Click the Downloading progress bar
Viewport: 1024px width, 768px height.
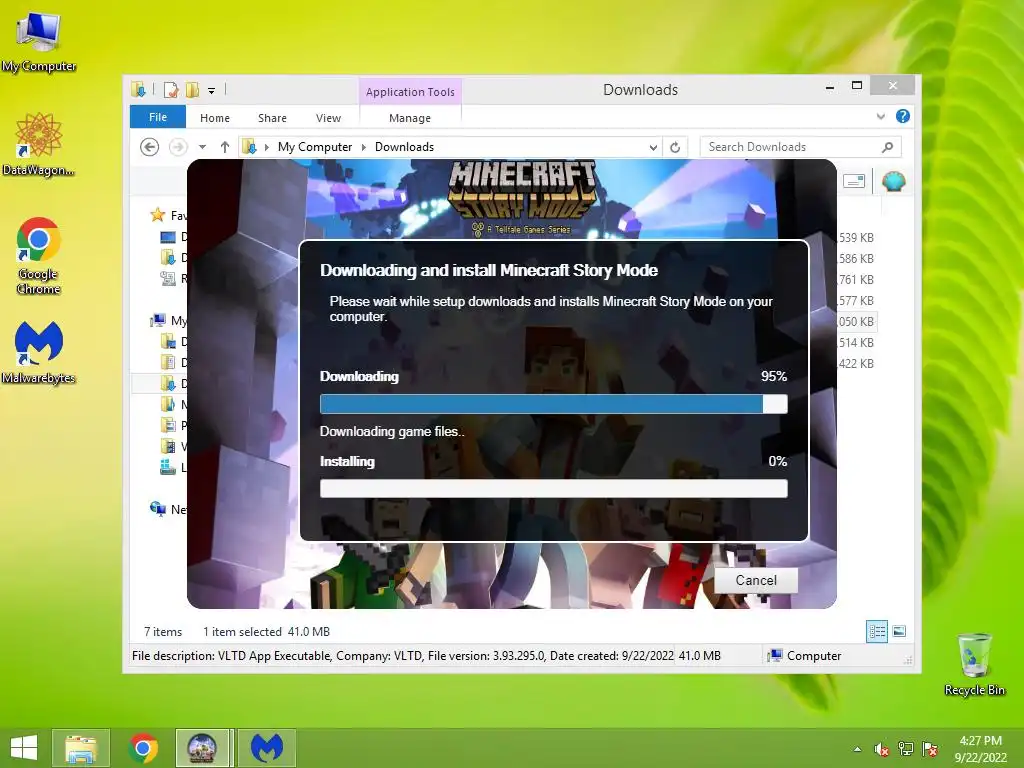coord(554,404)
